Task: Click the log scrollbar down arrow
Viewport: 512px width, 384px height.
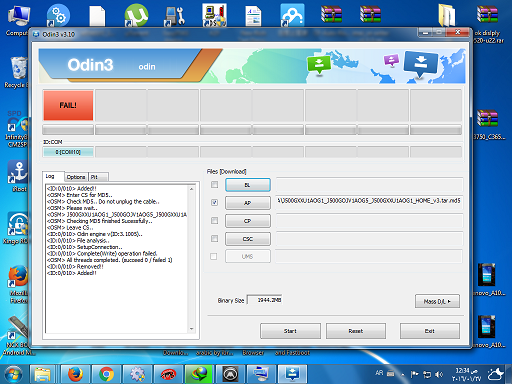Action: (192, 329)
